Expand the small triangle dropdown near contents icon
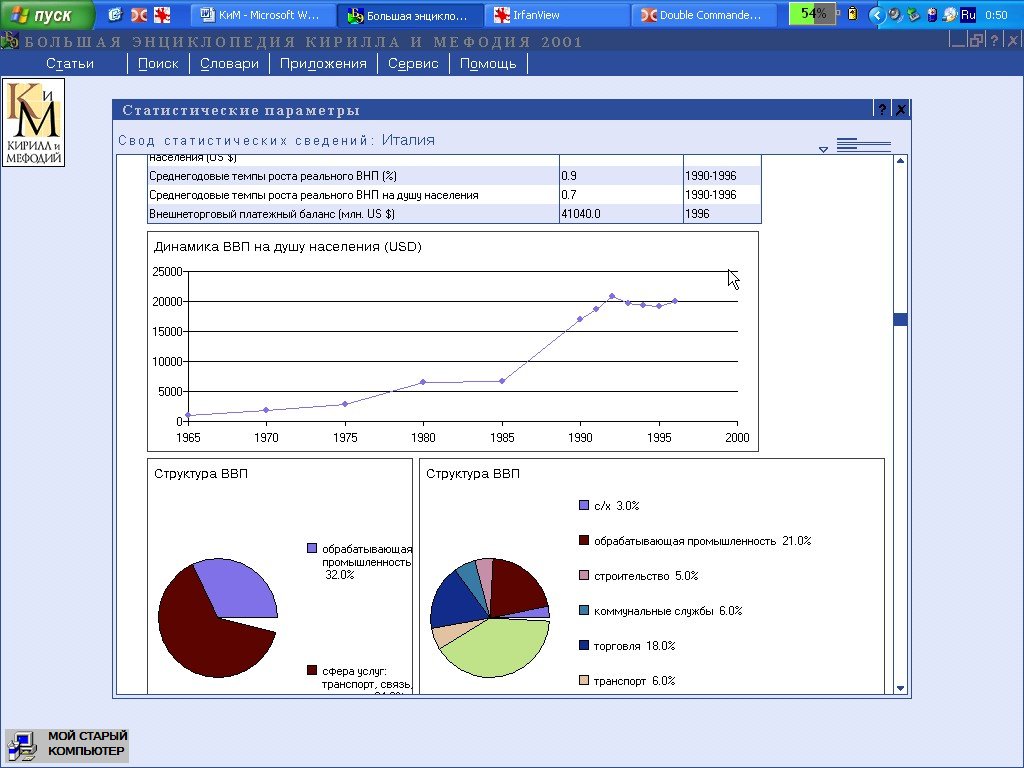This screenshot has width=1024, height=768. (x=823, y=149)
